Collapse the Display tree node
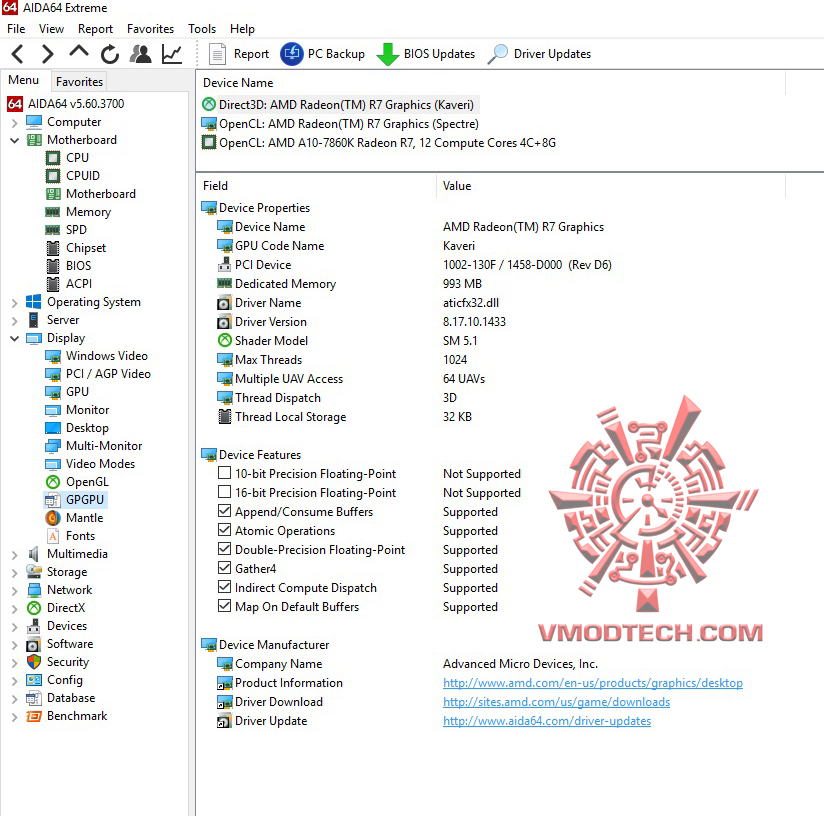The width and height of the screenshot is (824, 816). click(x=15, y=338)
